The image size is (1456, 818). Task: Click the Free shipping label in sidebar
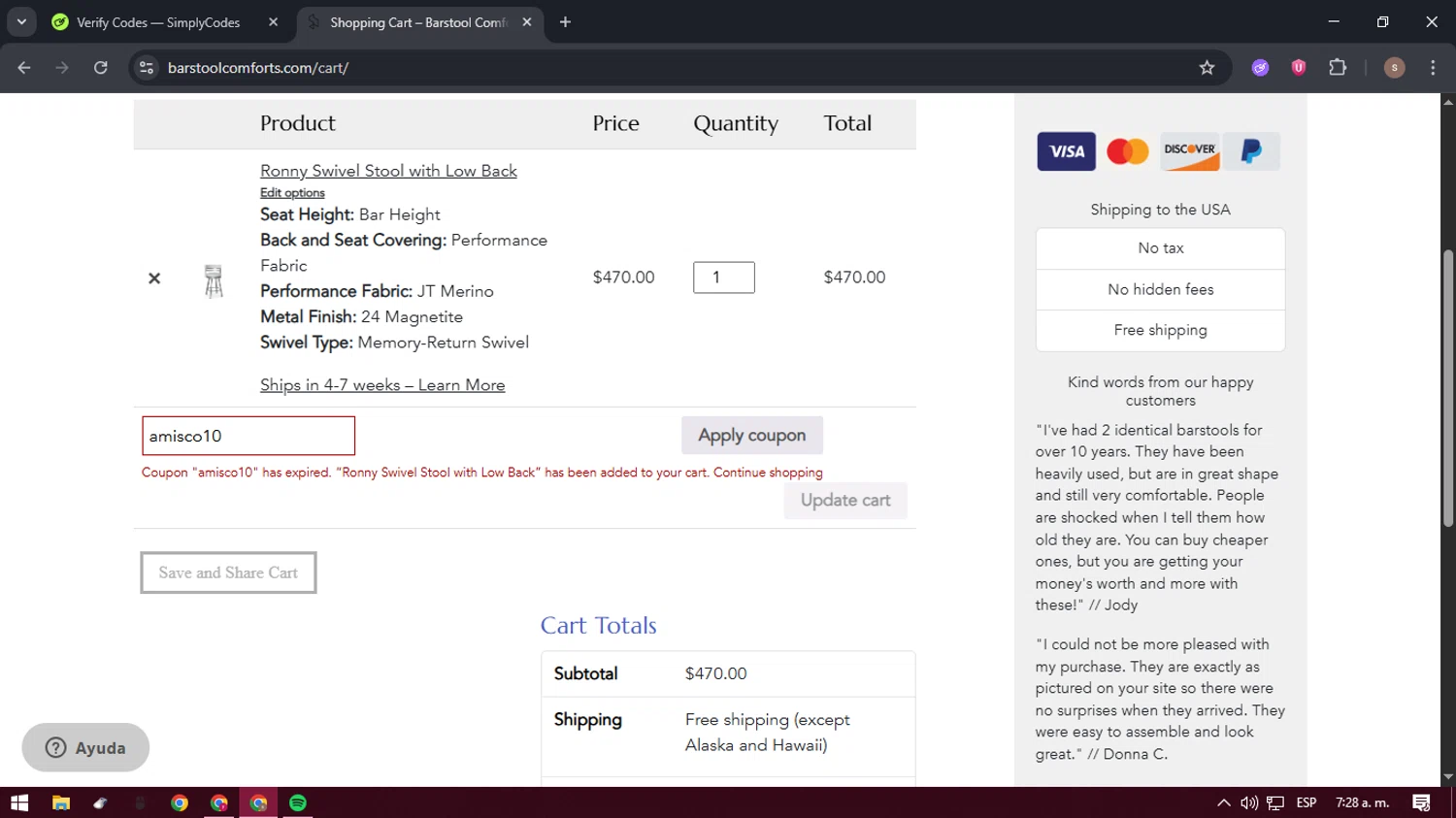pos(1161,330)
